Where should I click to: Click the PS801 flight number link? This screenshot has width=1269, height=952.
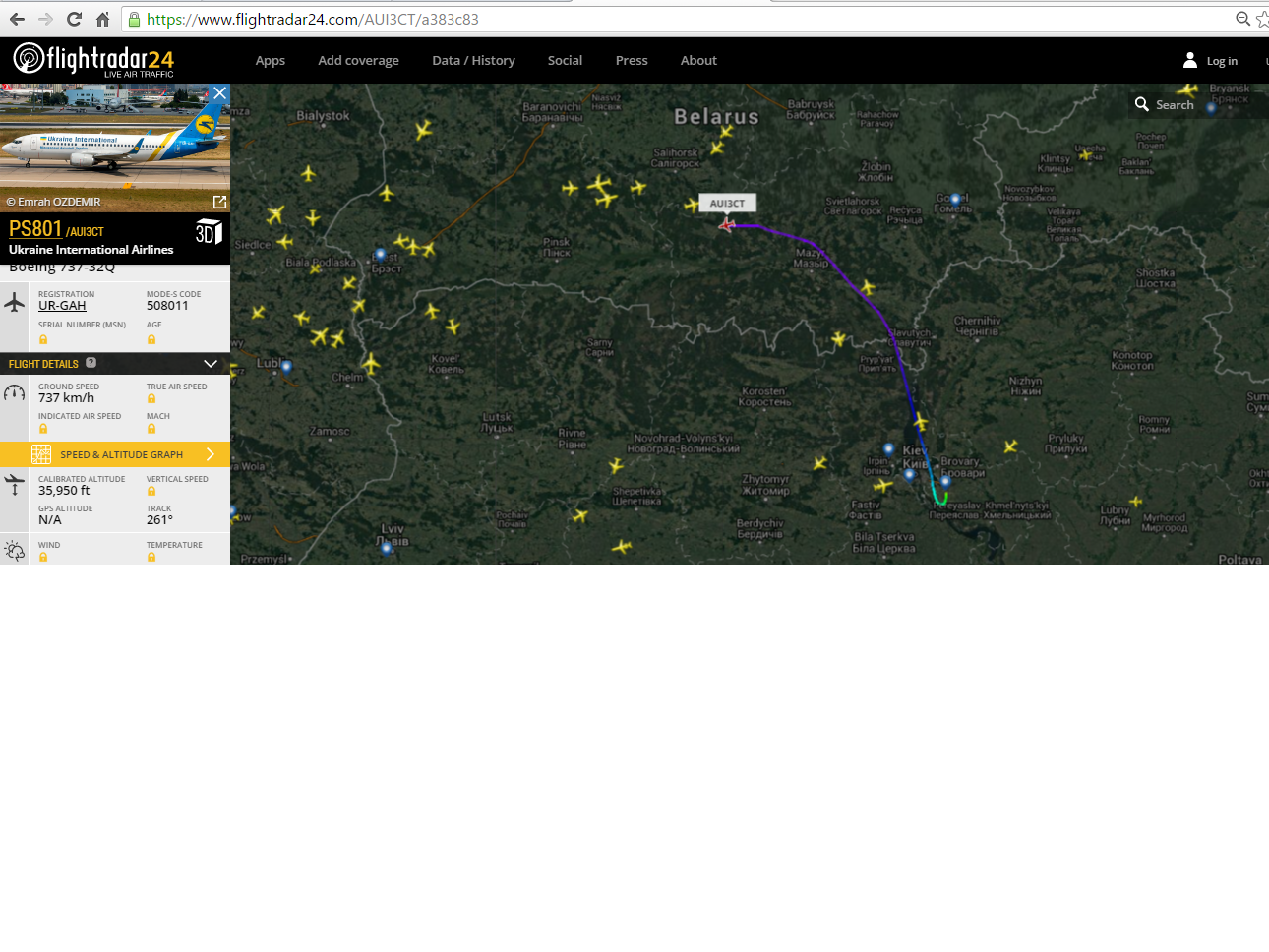35,229
